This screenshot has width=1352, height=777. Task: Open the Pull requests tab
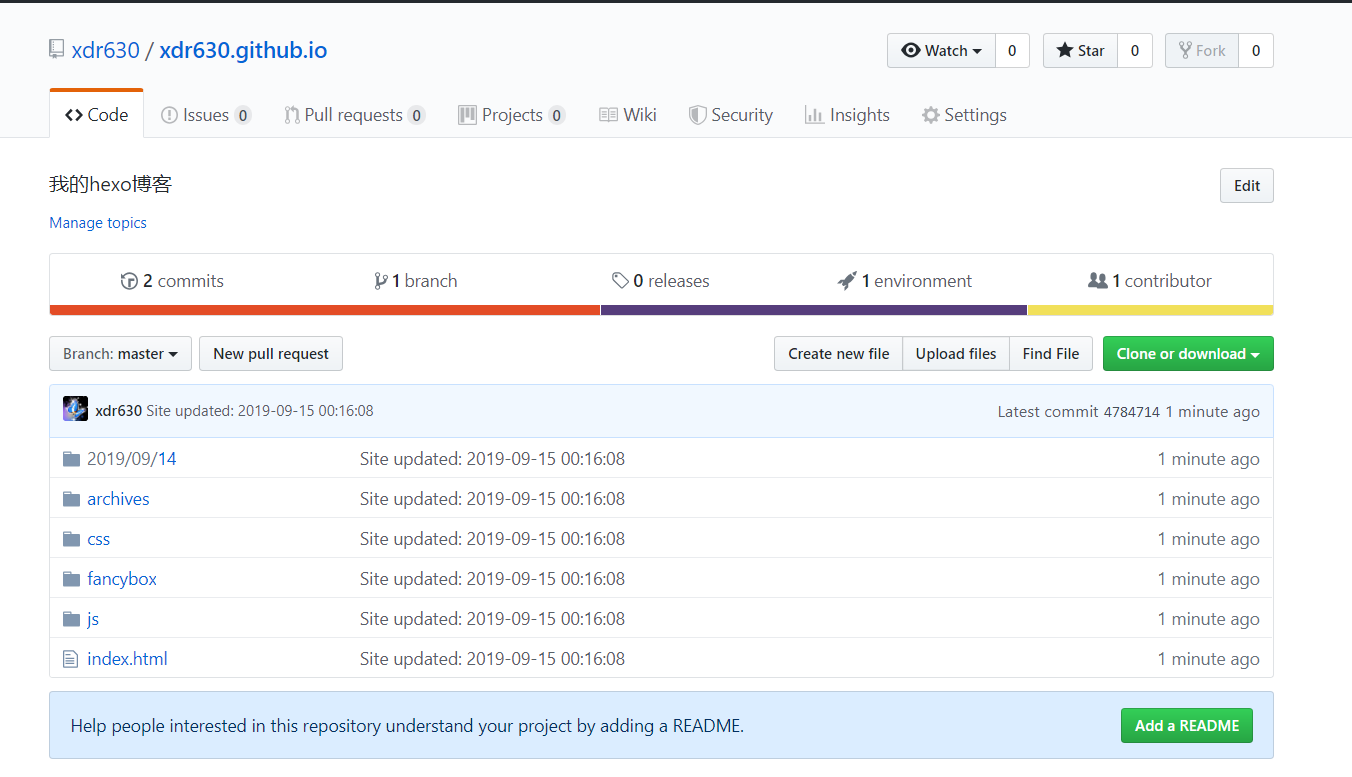(x=354, y=115)
